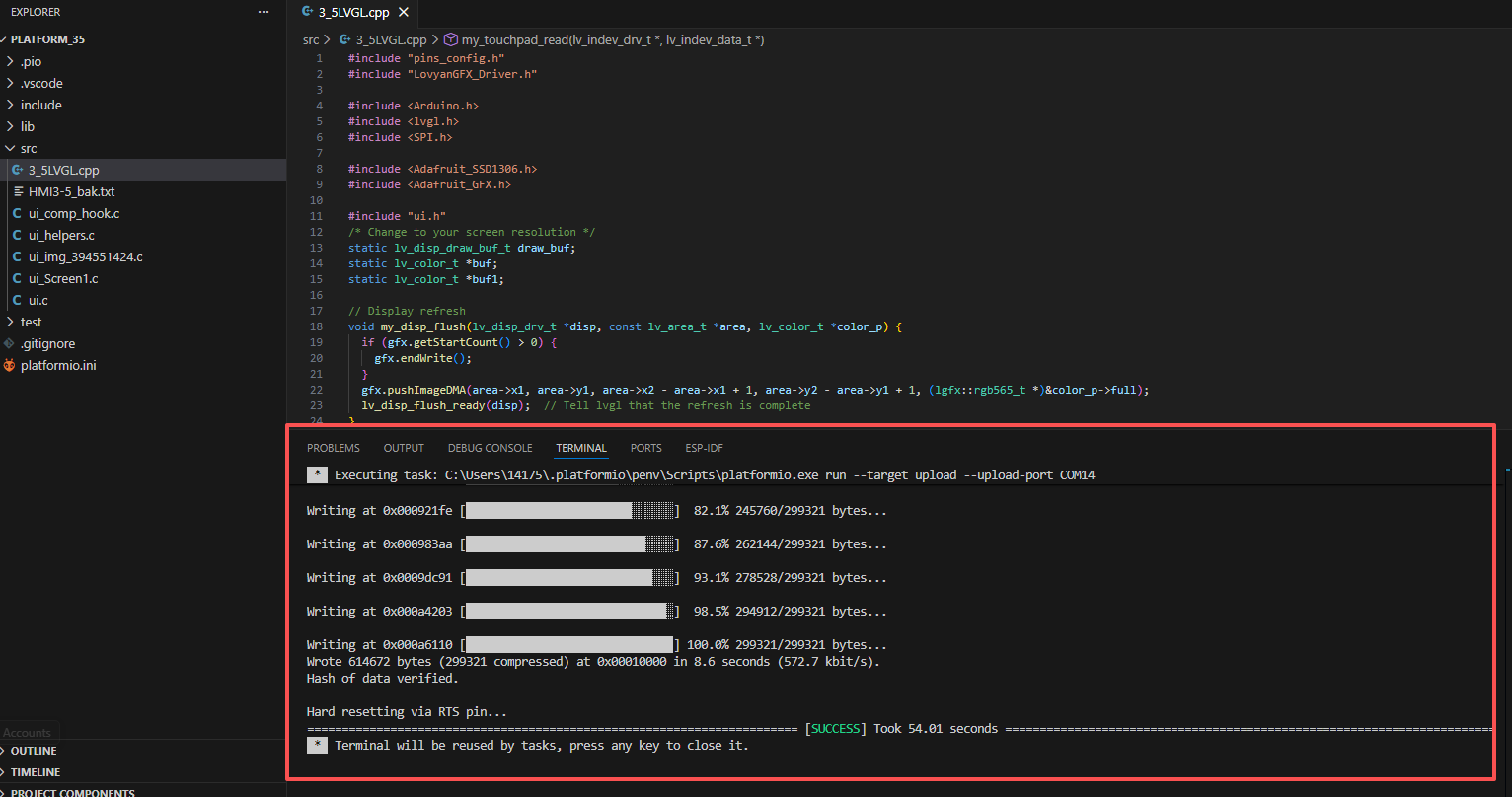Open ui_comp_hook.c C file
Viewport: 1512px width, 797px height.
click(74, 213)
